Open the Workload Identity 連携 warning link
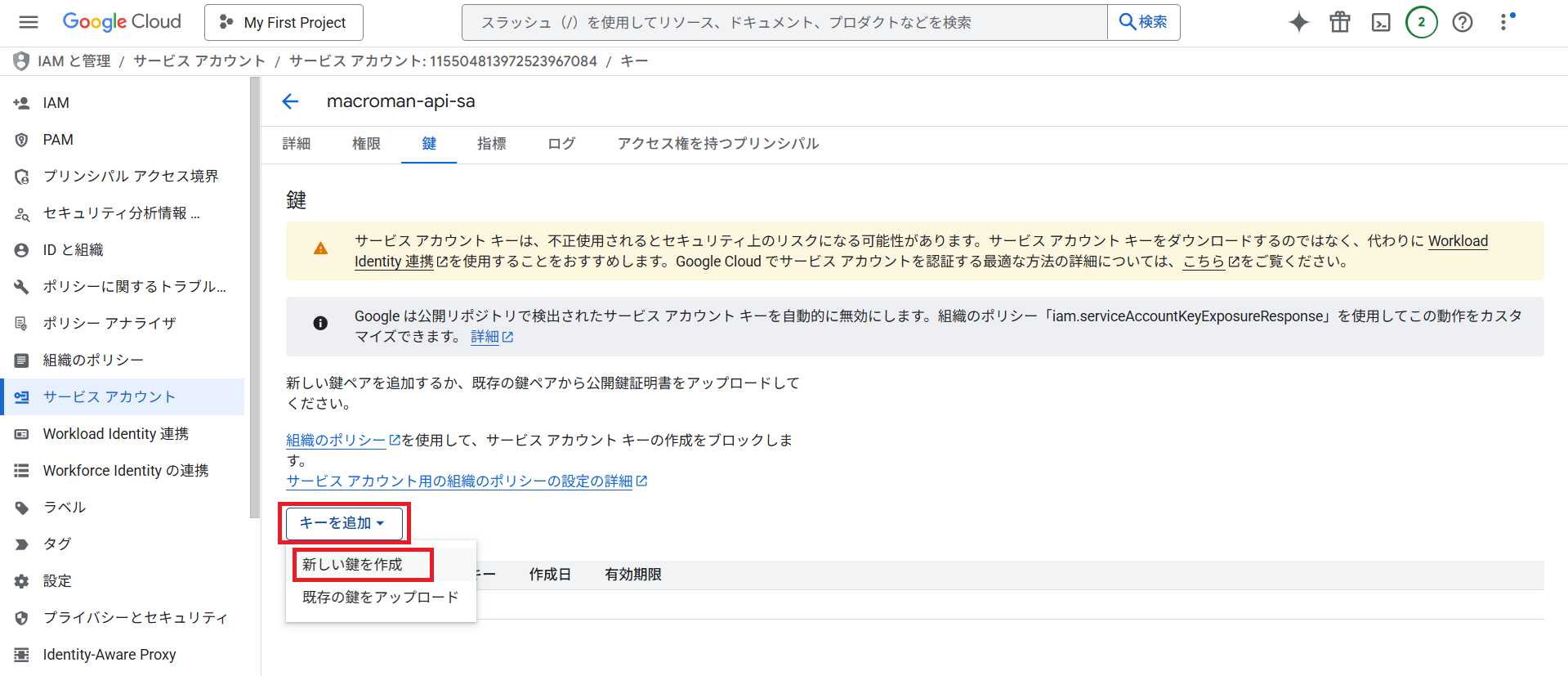 coord(1458,241)
